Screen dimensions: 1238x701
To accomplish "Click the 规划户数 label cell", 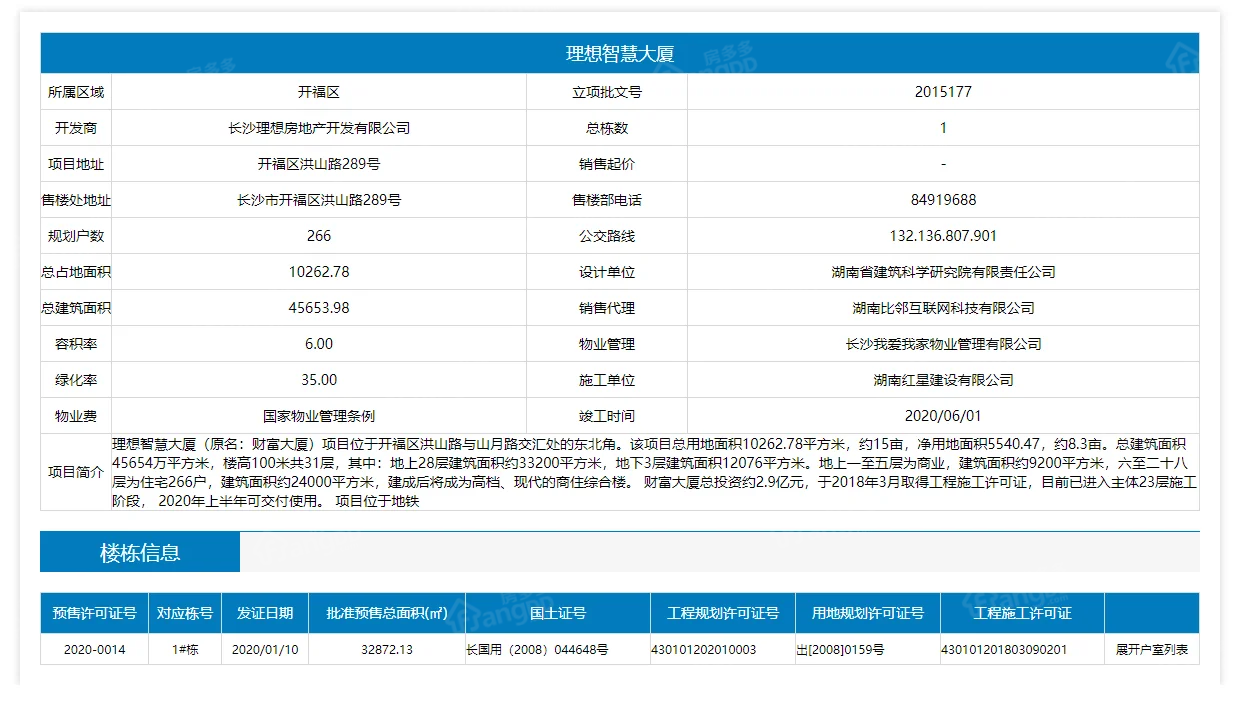I will [x=76, y=236].
